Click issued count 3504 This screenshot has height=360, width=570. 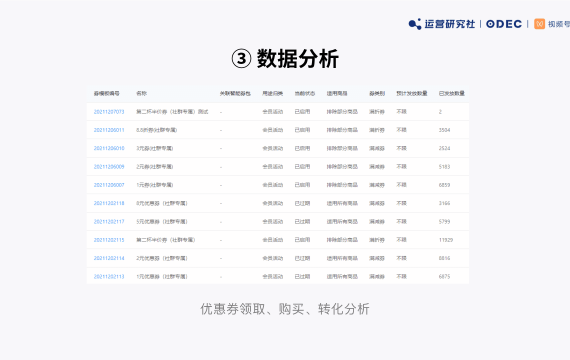tap(444, 130)
